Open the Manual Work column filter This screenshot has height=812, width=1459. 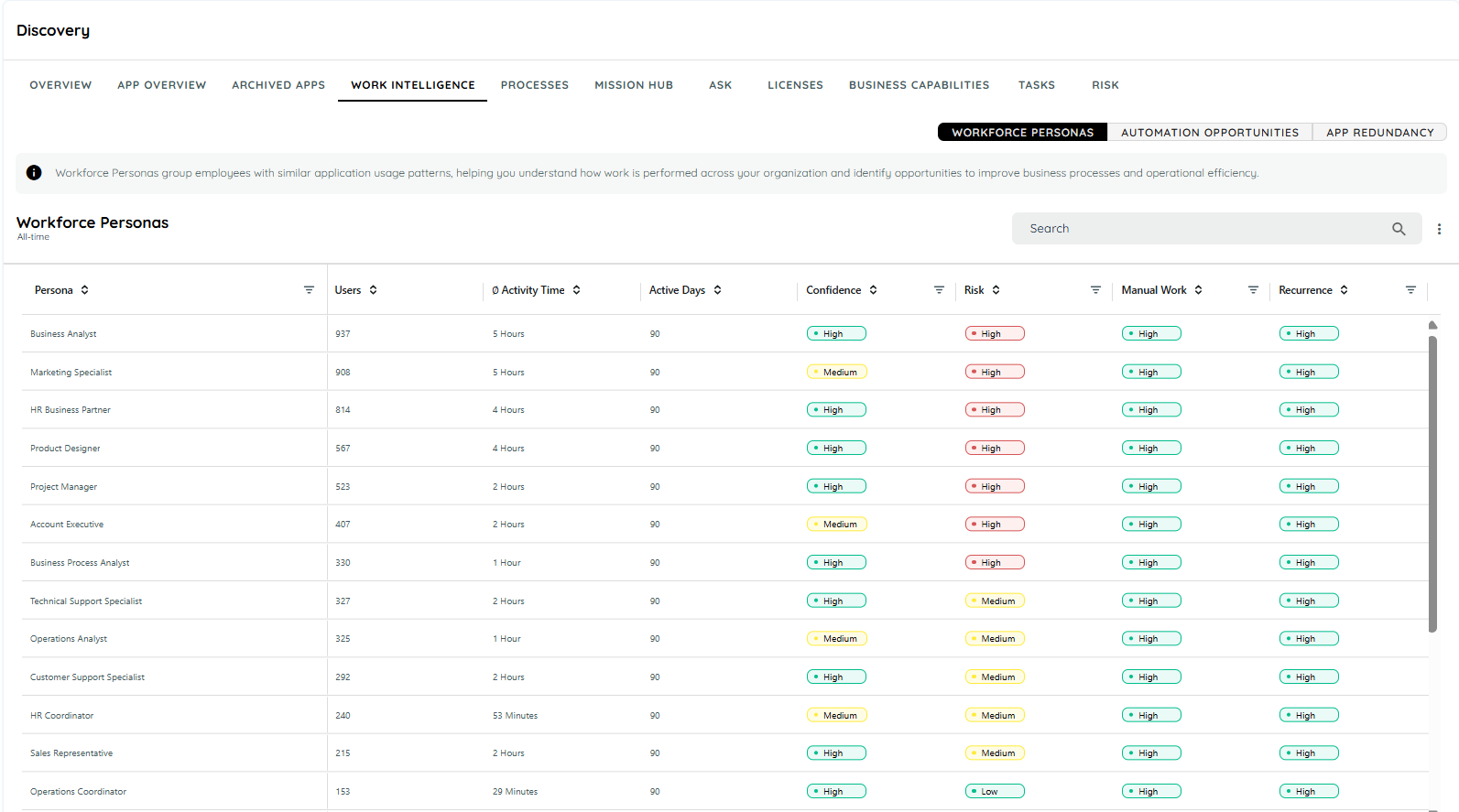coord(1253,290)
